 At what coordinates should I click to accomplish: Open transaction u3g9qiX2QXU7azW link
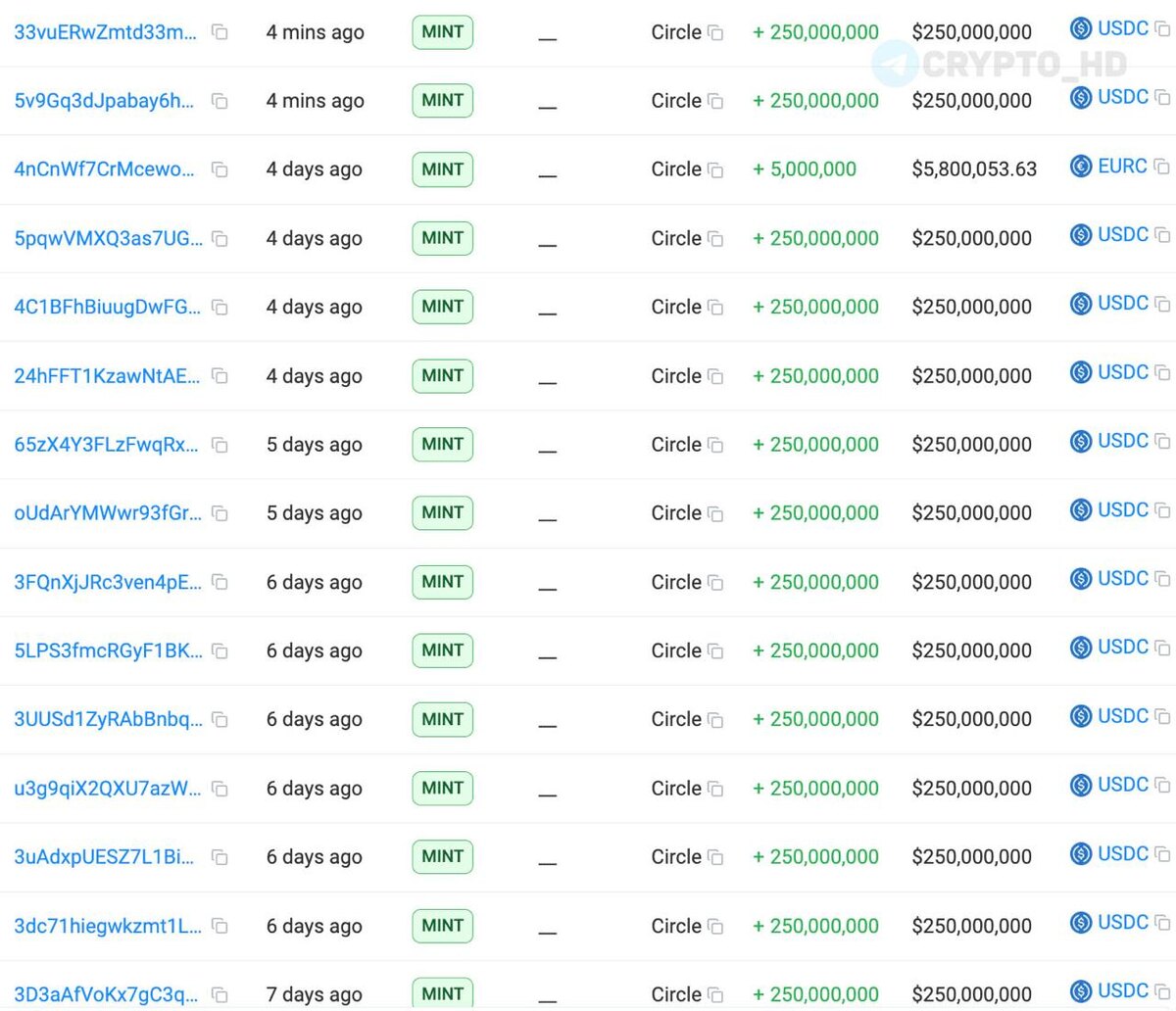[107, 789]
